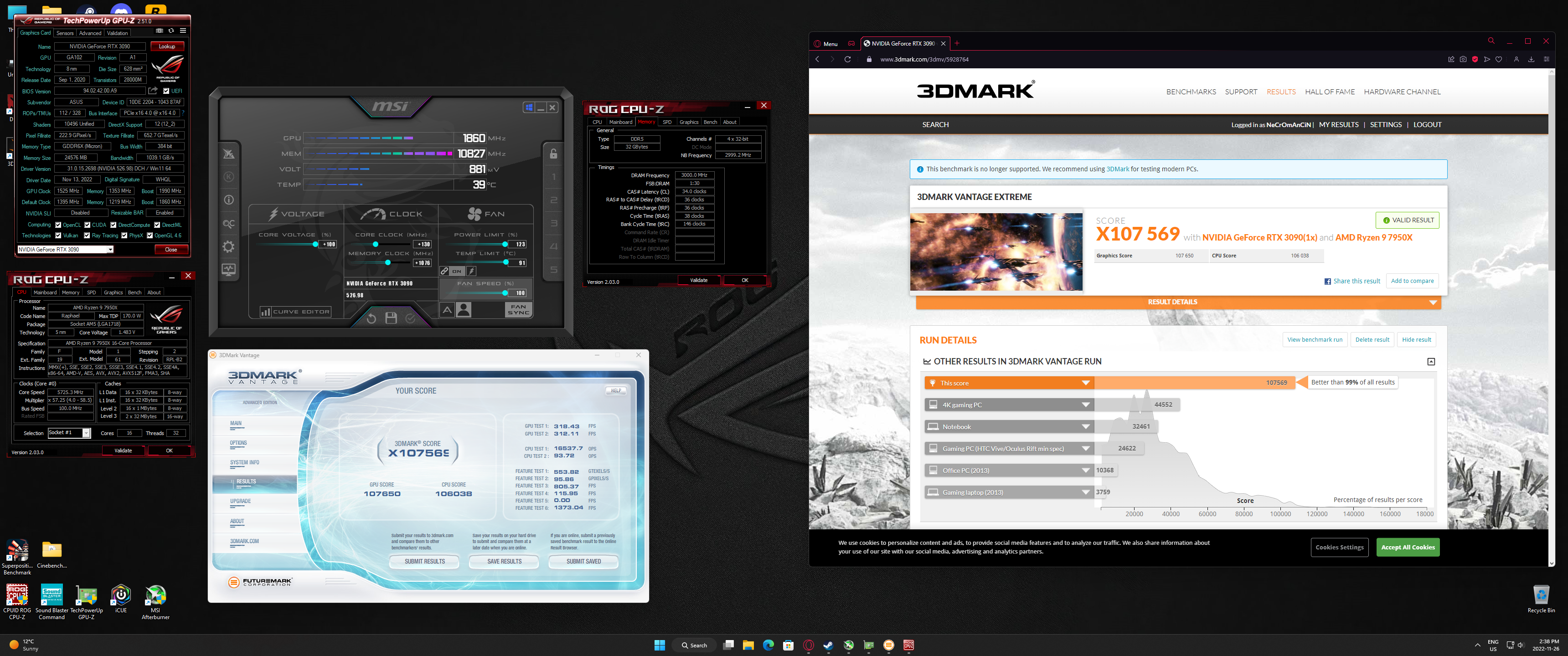Expand the orange RESULT DETAILS bar

point(1178,302)
